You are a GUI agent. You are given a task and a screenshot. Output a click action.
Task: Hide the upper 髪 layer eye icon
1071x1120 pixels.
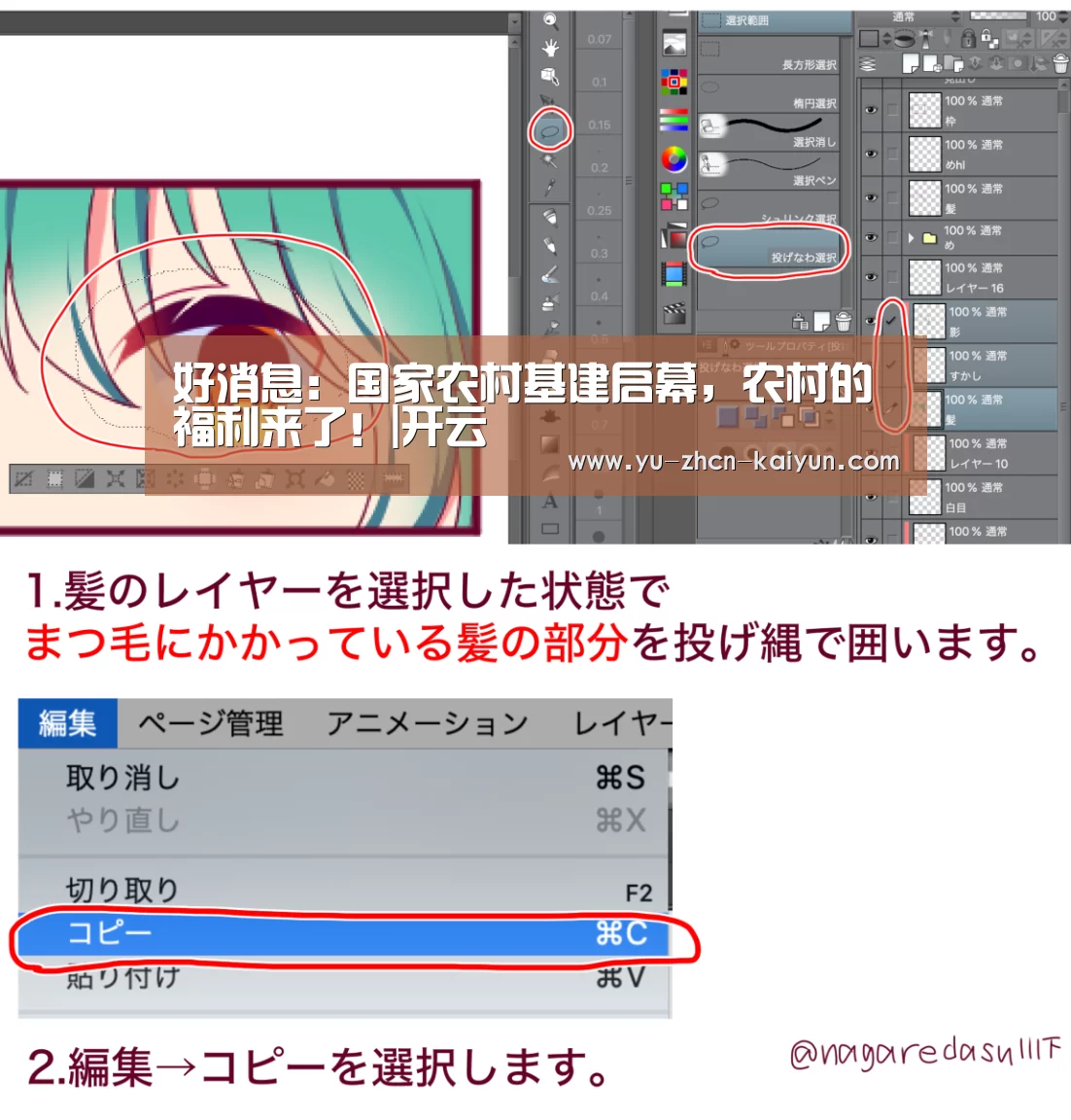point(871,198)
